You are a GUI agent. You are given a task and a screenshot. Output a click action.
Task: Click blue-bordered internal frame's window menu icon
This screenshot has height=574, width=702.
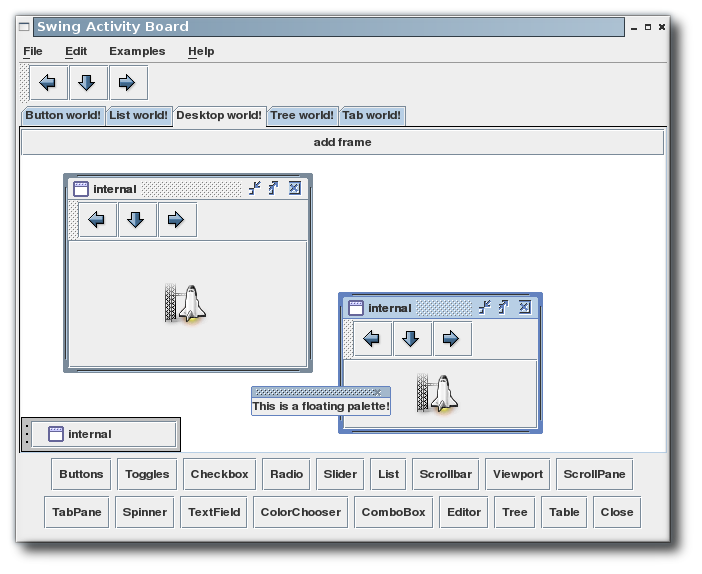[356, 308]
